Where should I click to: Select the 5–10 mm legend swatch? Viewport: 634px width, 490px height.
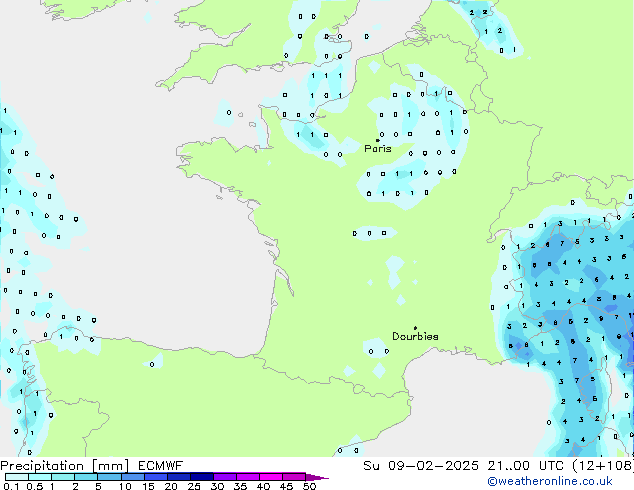[109, 477]
